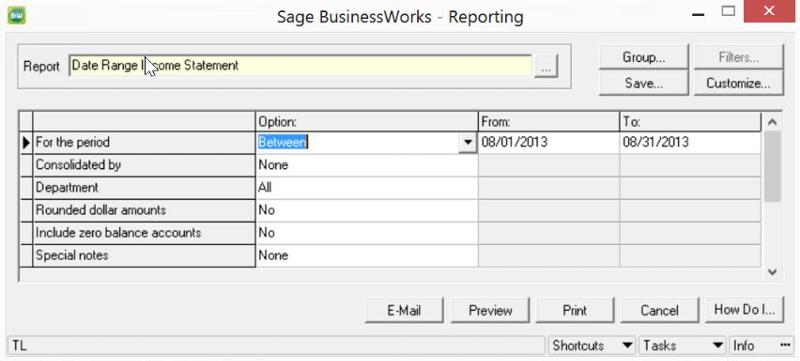The height and width of the screenshot is (361, 800).
Task: Open the How Do I... help
Action: (x=744, y=310)
